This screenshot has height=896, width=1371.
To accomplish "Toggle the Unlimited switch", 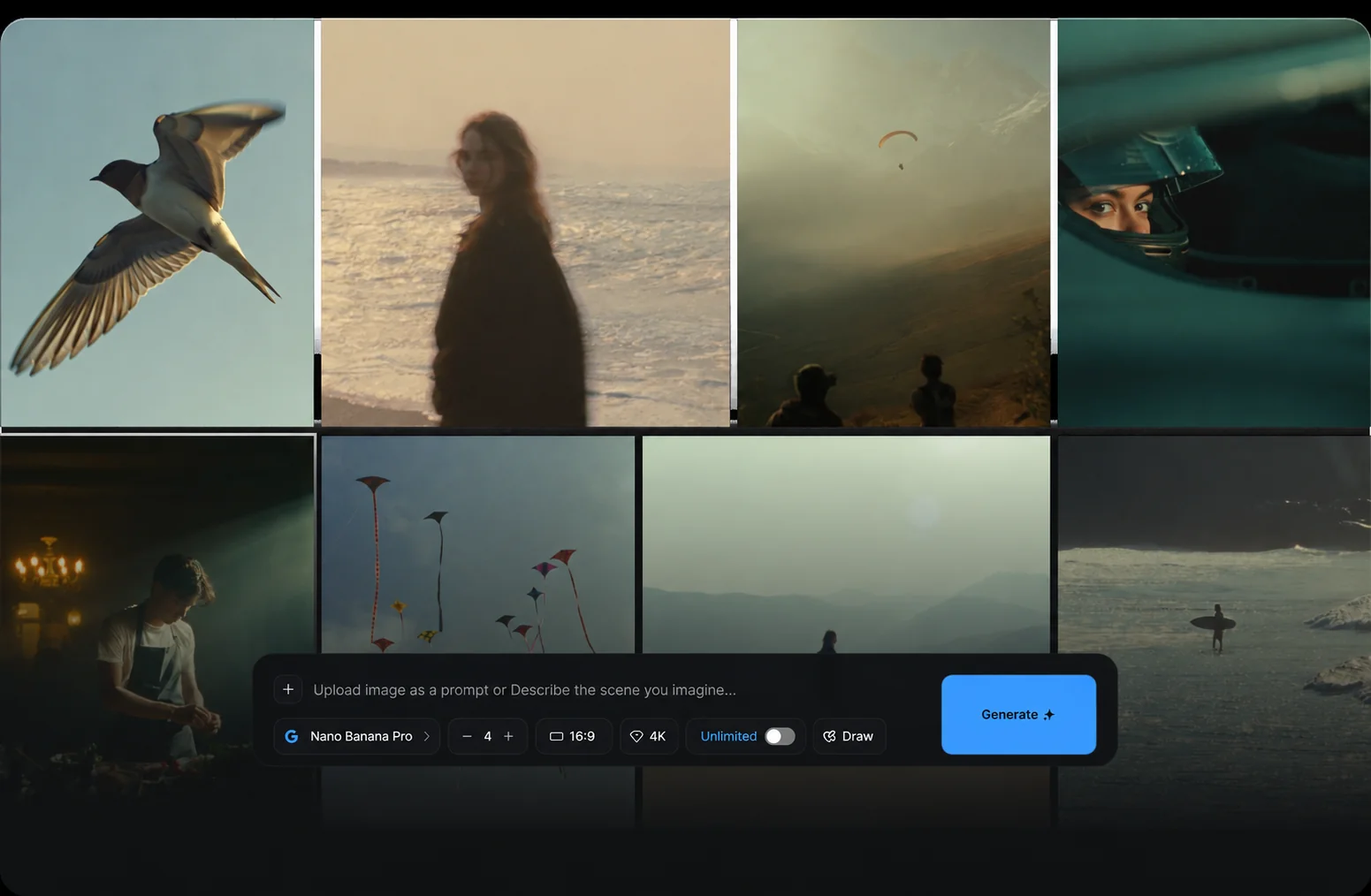I will 780,736.
